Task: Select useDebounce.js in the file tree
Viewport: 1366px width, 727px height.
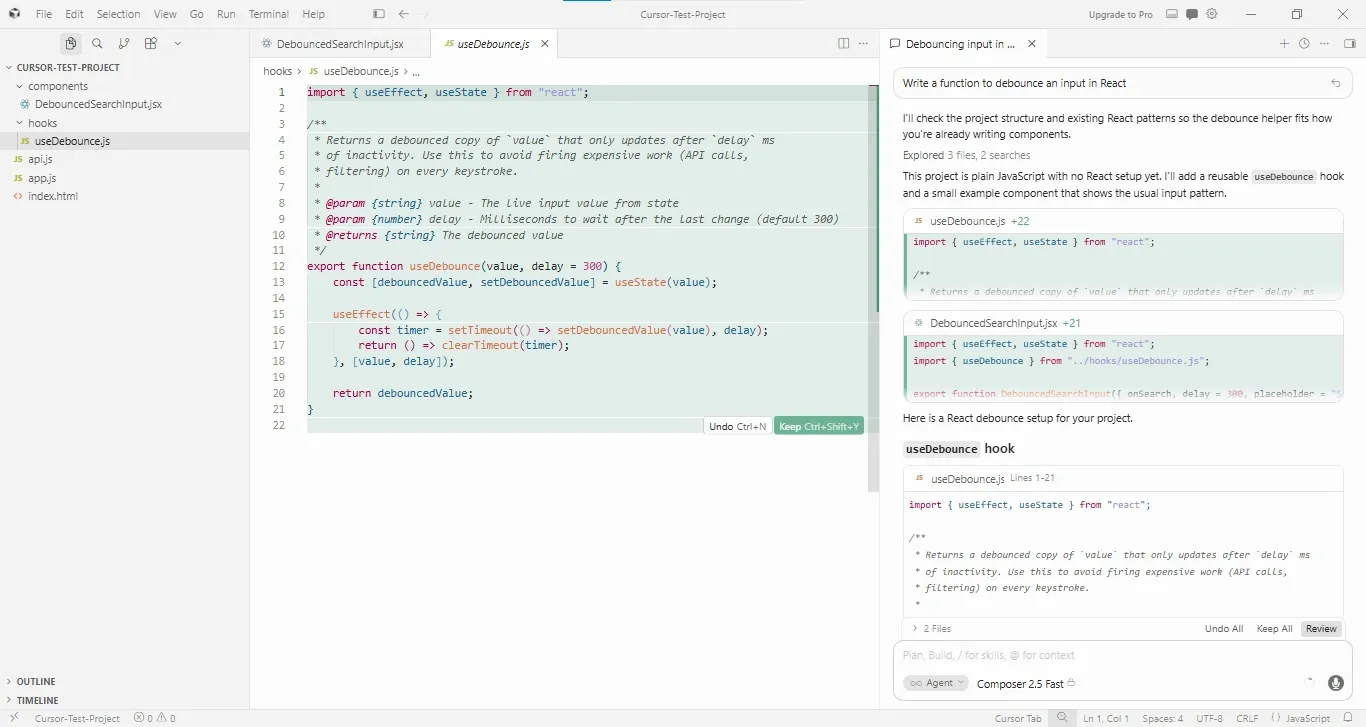Action: tap(72, 141)
